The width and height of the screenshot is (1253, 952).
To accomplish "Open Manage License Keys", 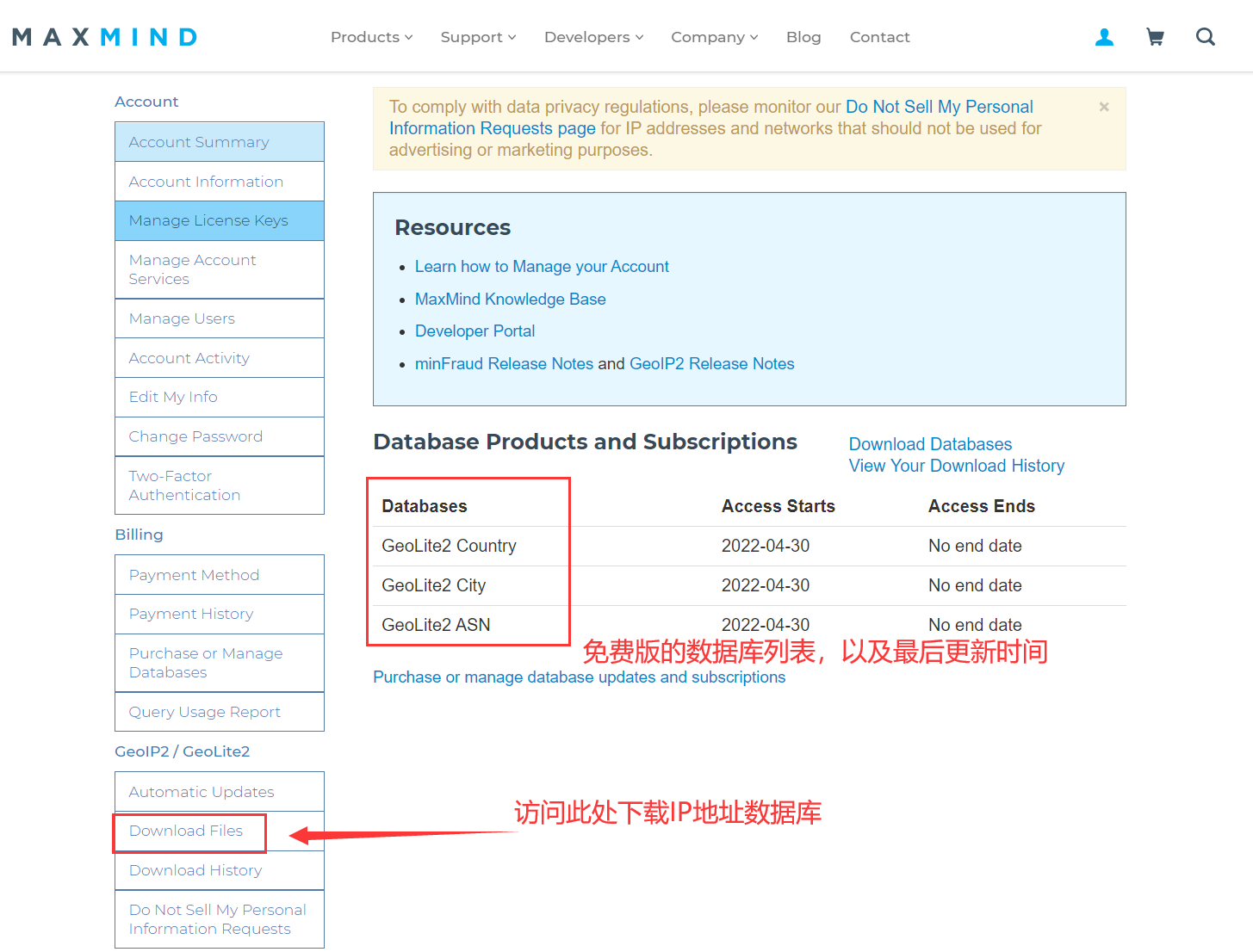I will tap(220, 220).
